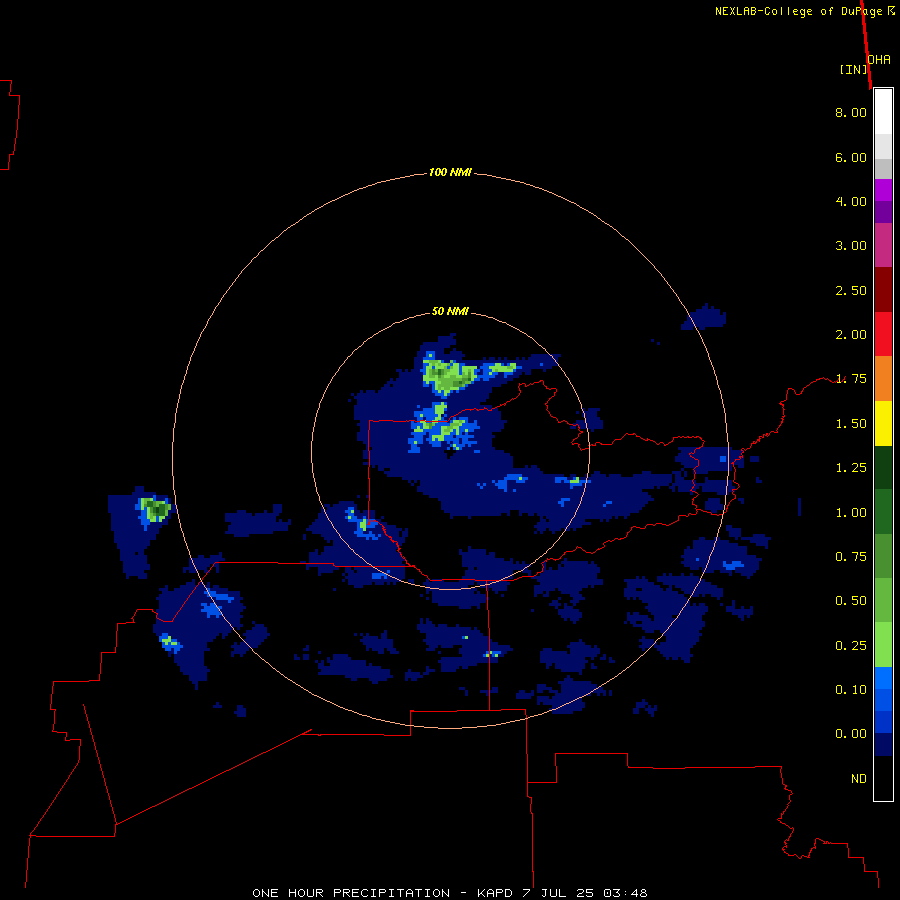Select the 2.50 legend value
Image resolution: width=900 pixels, height=900 pixels.
coord(851,290)
